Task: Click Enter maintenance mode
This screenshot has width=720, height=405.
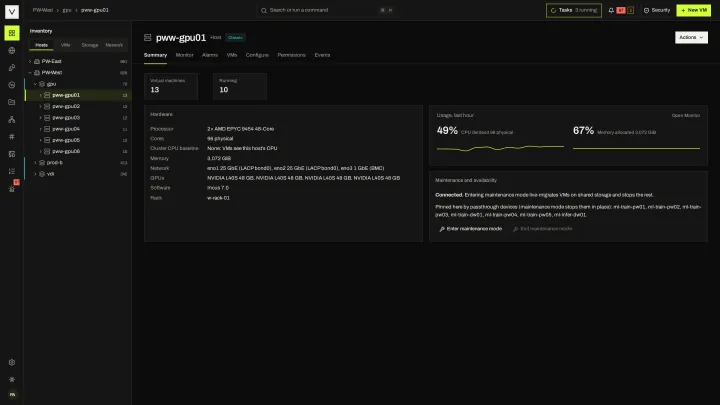Action: pyautogui.click(x=471, y=229)
